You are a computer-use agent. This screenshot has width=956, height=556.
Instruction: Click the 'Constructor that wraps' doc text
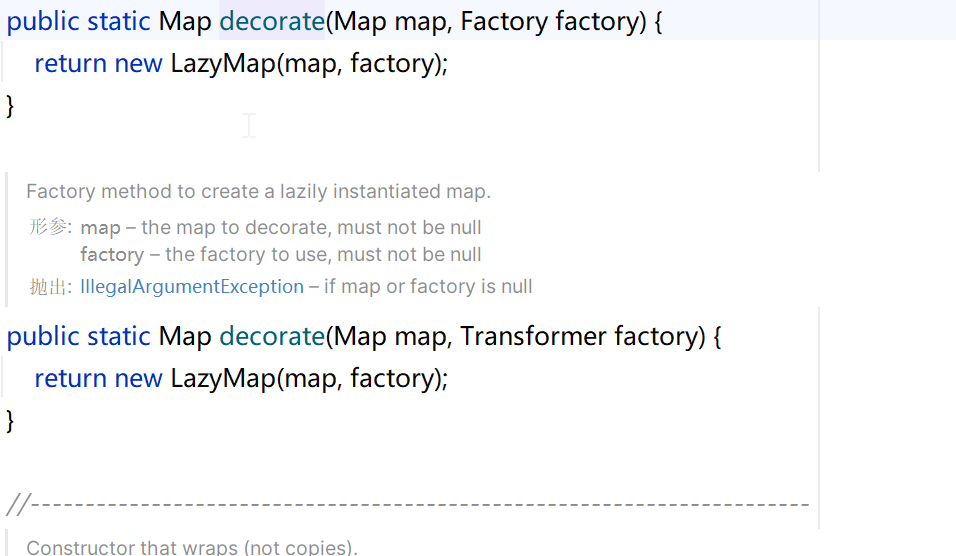pos(192,547)
